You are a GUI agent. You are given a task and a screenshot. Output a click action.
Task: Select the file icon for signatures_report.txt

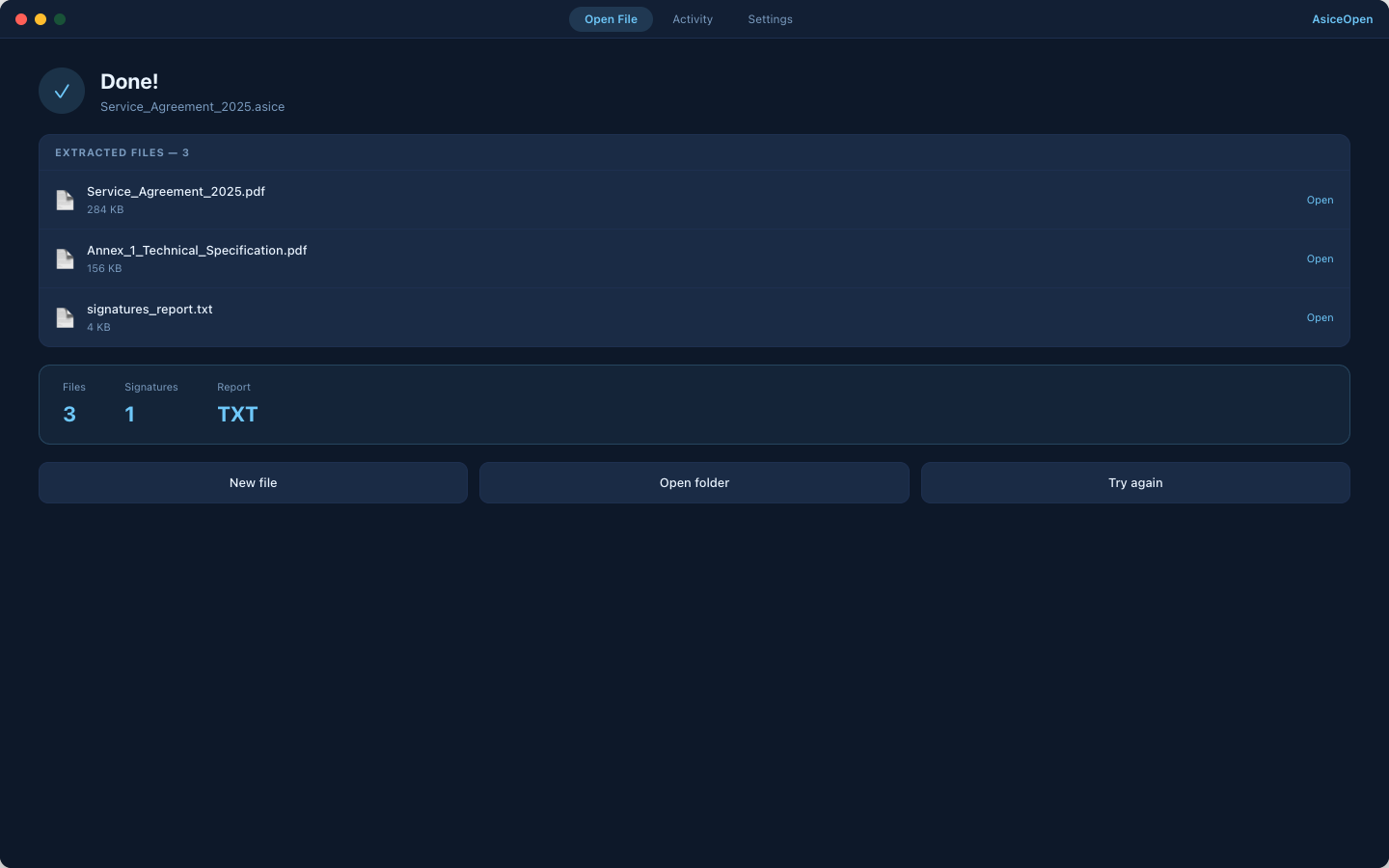[x=65, y=317]
